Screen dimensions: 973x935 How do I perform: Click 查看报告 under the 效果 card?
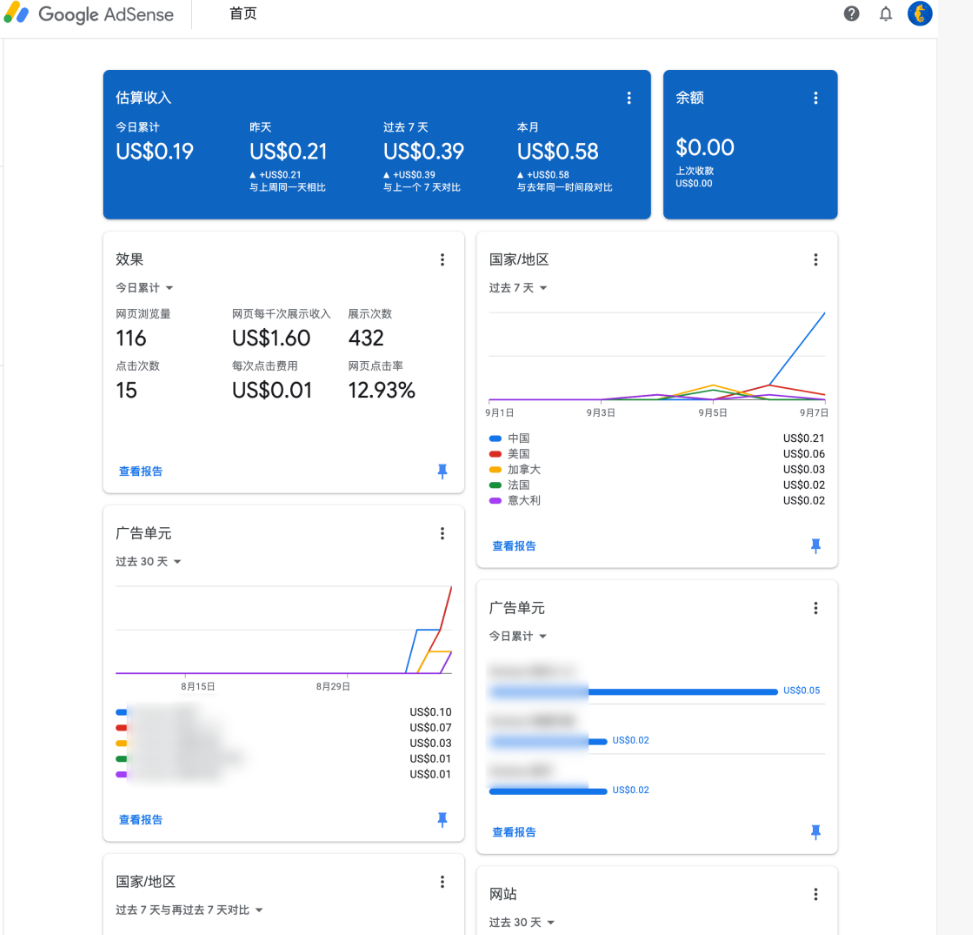[x=140, y=471]
